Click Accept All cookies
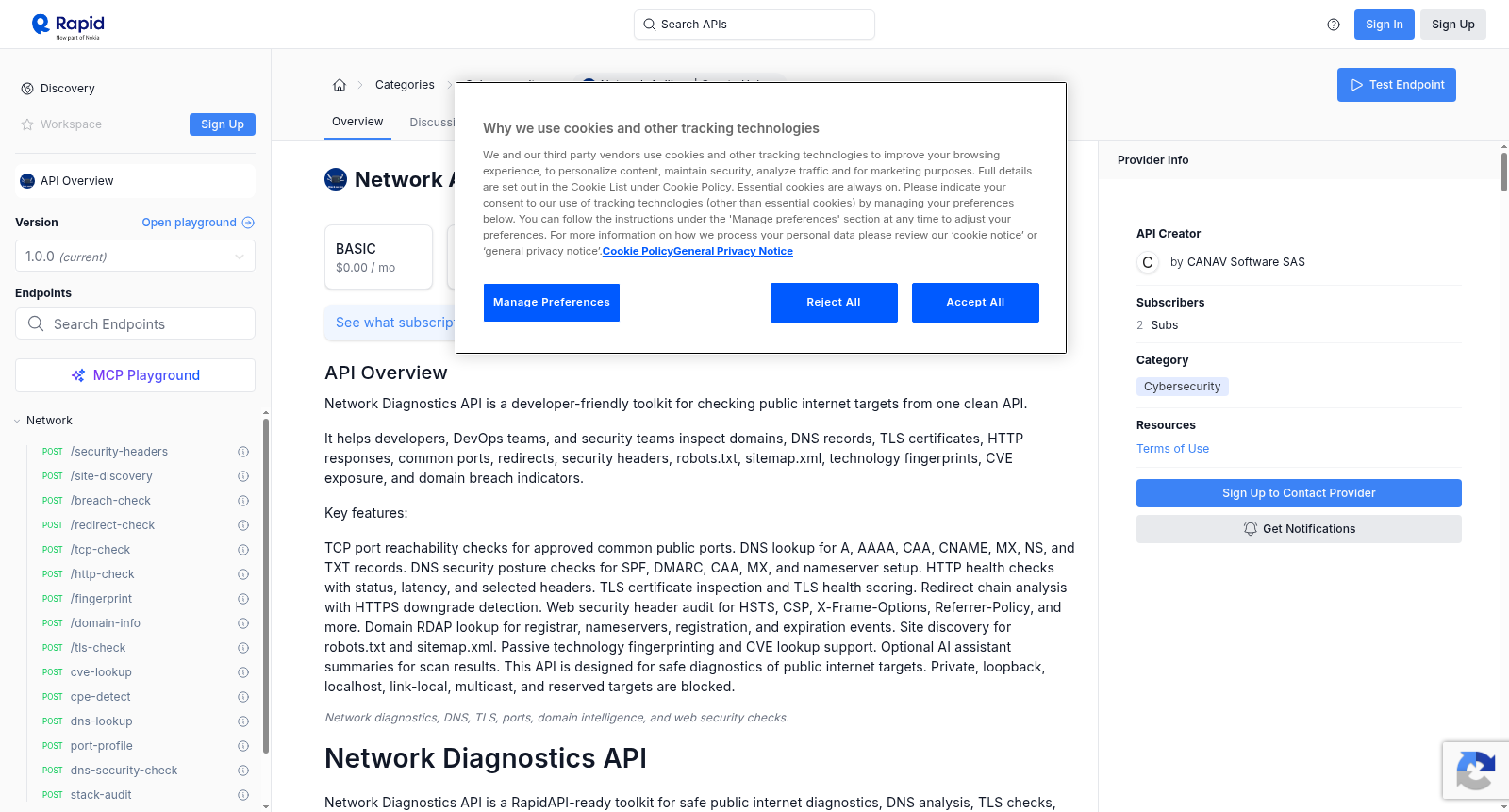1509x812 pixels. pyautogui.click(x=975, y=303)
